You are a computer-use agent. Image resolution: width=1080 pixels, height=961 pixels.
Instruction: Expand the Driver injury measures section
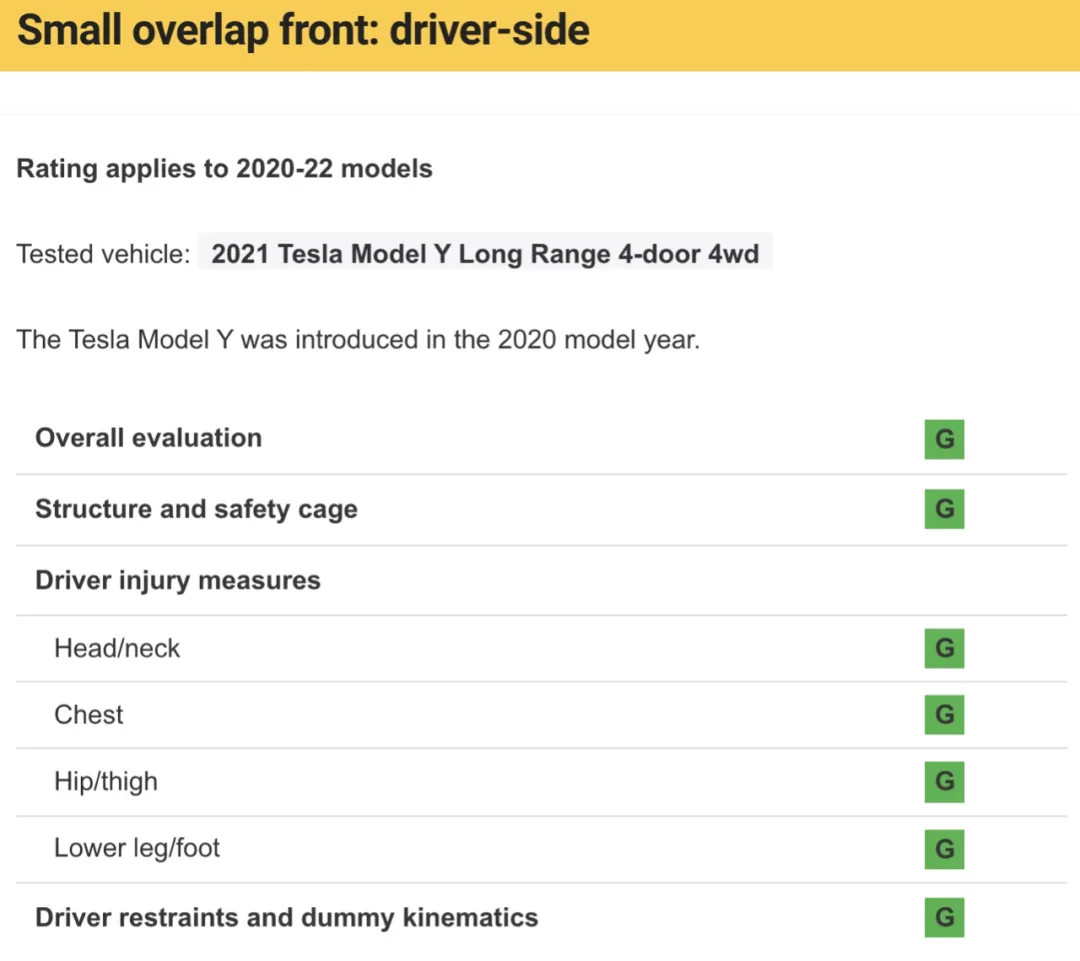tap(178, 581)
